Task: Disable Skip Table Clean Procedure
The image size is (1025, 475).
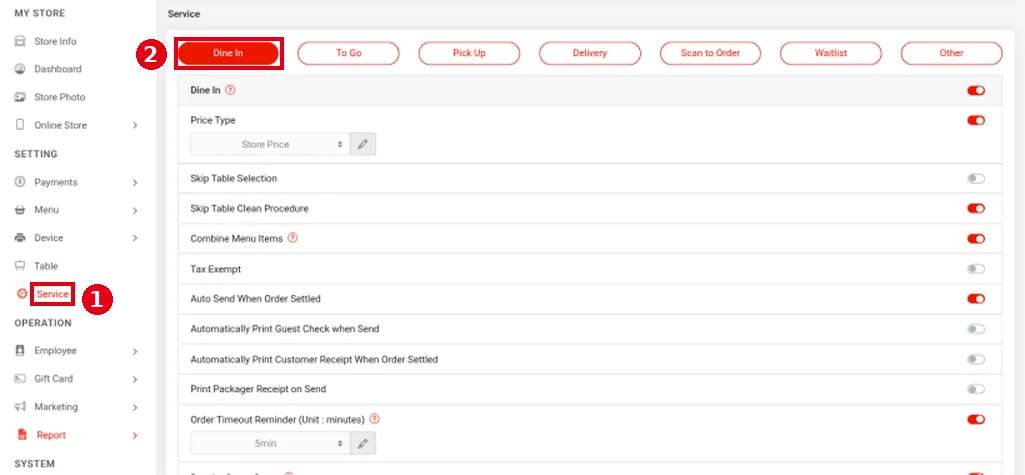Action: click(x=976, y=208)
